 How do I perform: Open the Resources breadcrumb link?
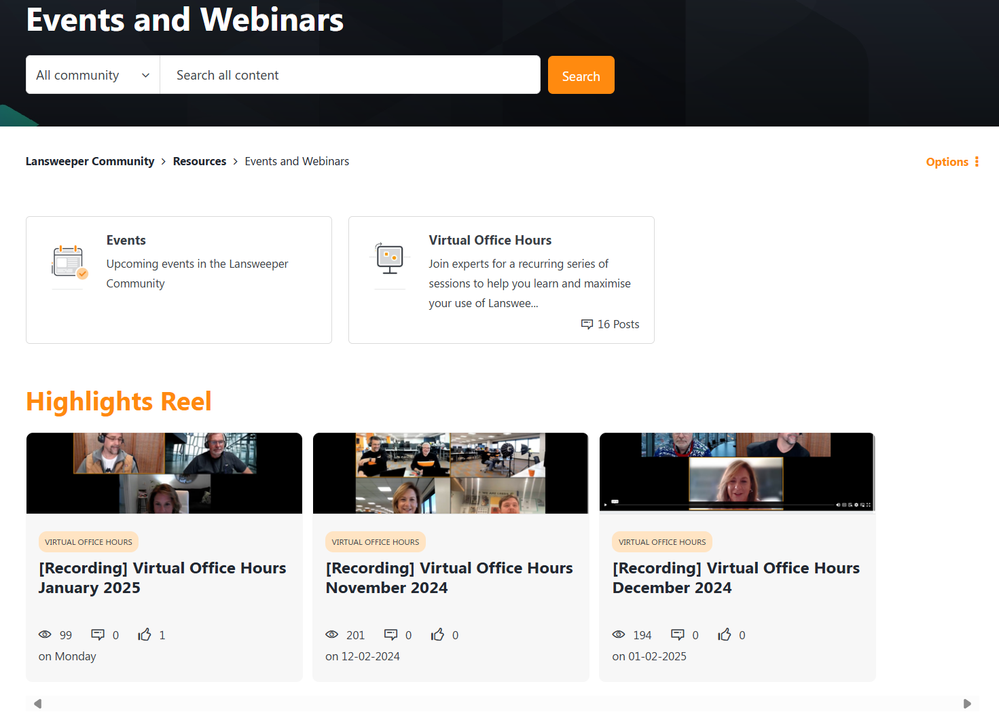pos(199,161)
